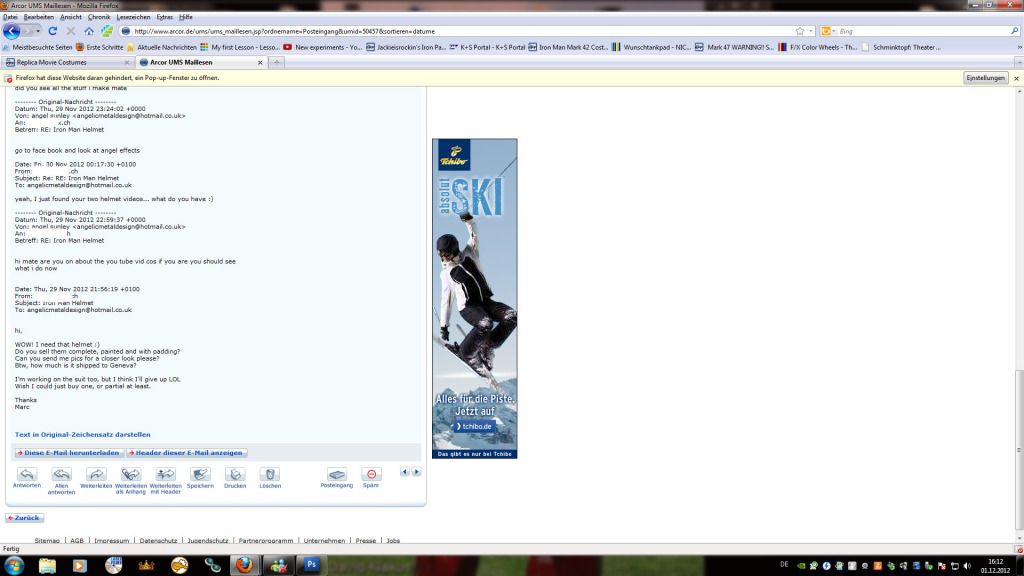Click the search magnifier in Bing box
1024x576 pixels.
[x=1014, y=31]
